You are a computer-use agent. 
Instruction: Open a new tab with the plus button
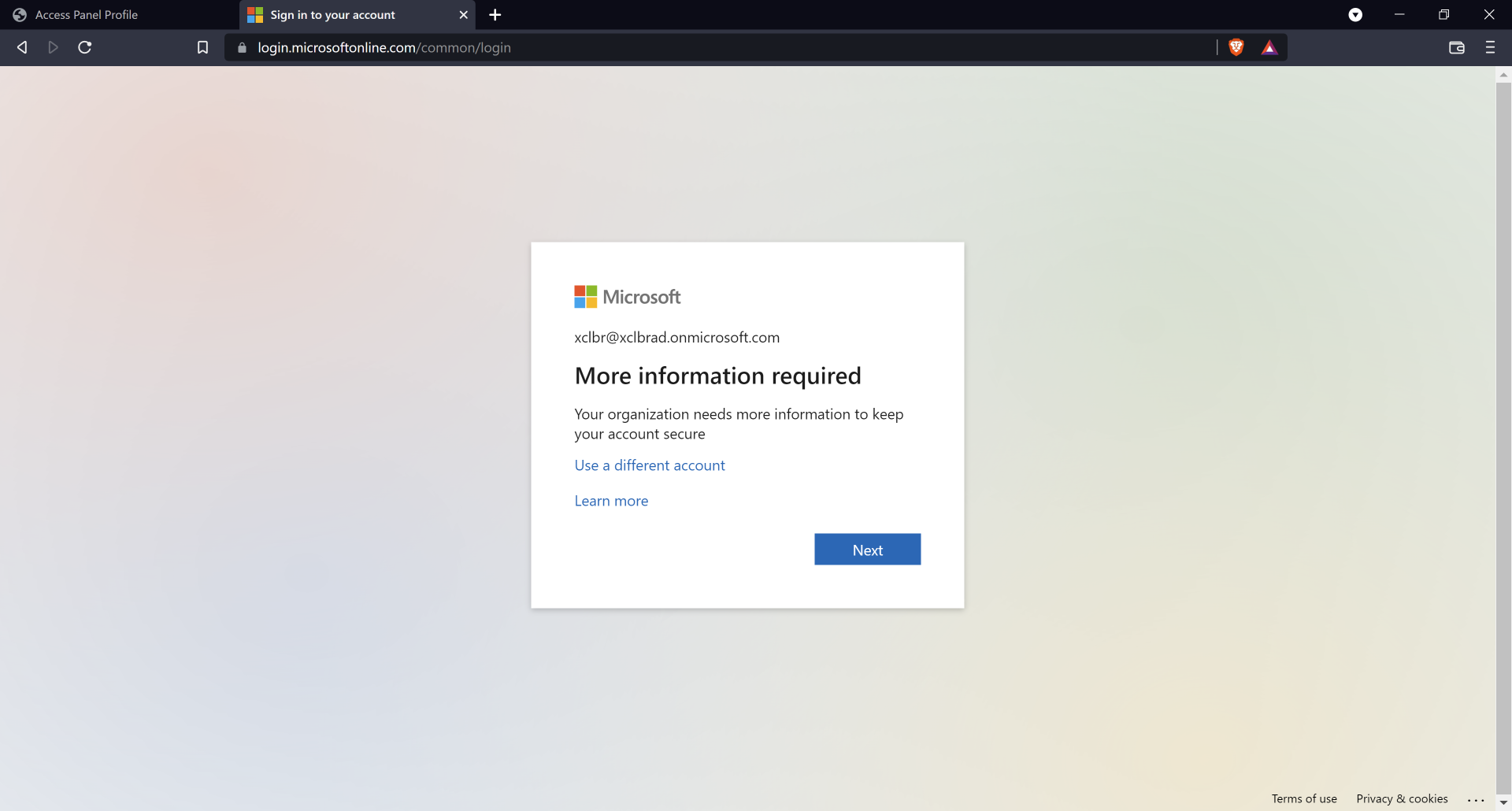(495, 15)
